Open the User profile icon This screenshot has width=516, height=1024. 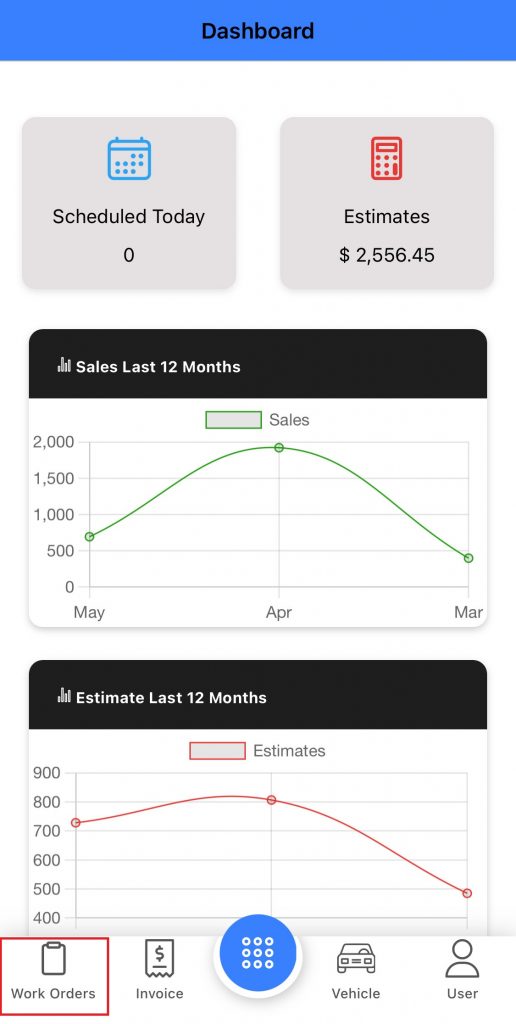point(462,958)
